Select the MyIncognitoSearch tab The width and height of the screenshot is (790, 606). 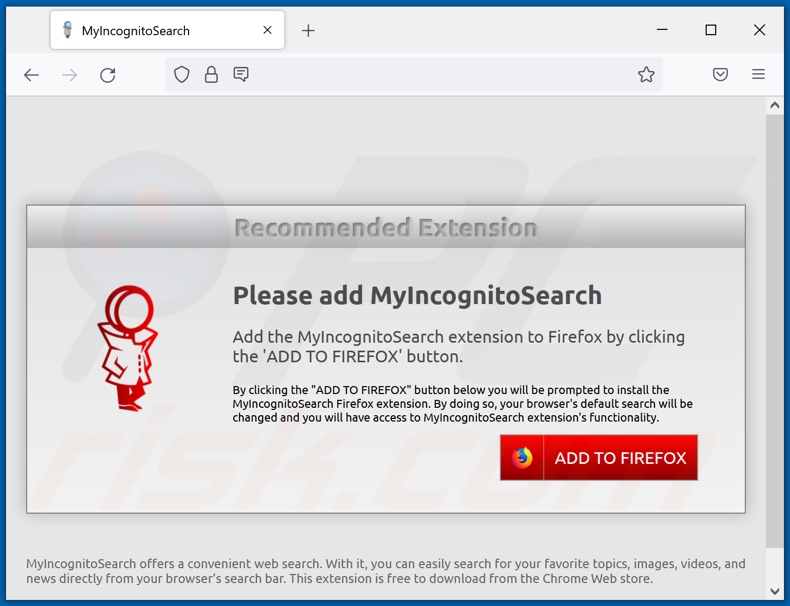[x=167, y=30]
